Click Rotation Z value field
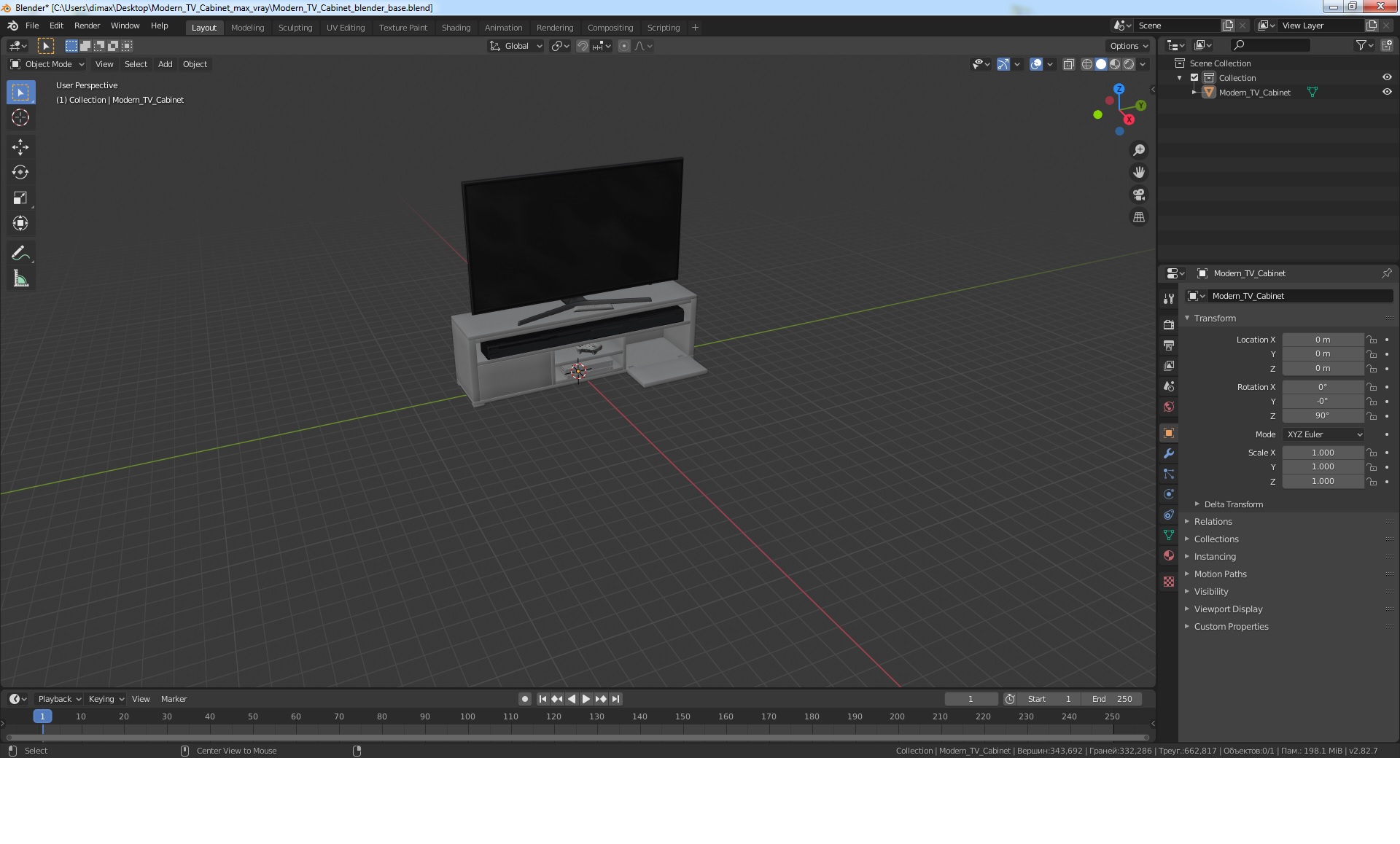 pyautogui.click(x=1323, y=416)
